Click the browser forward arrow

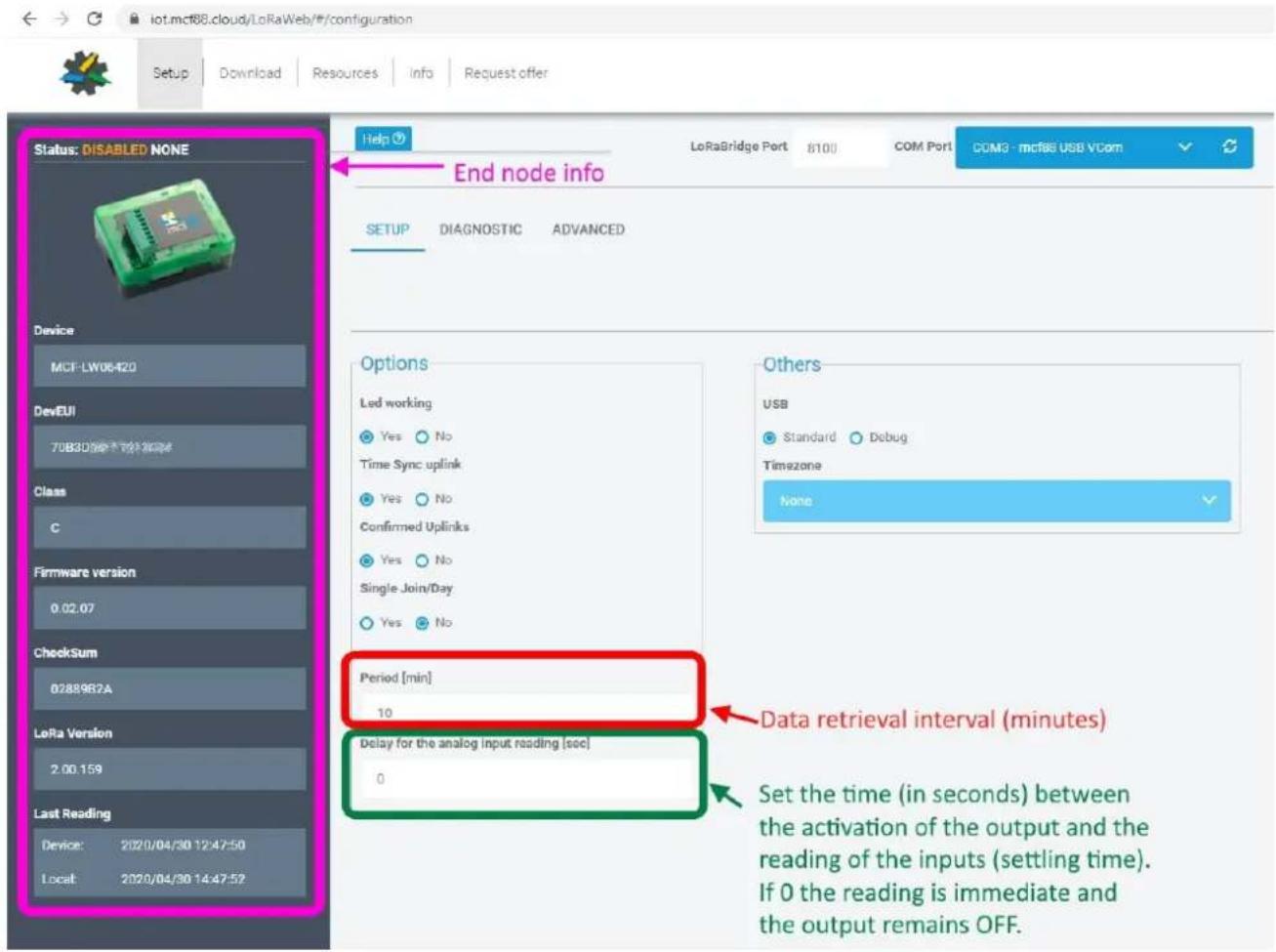coord(62,19)
